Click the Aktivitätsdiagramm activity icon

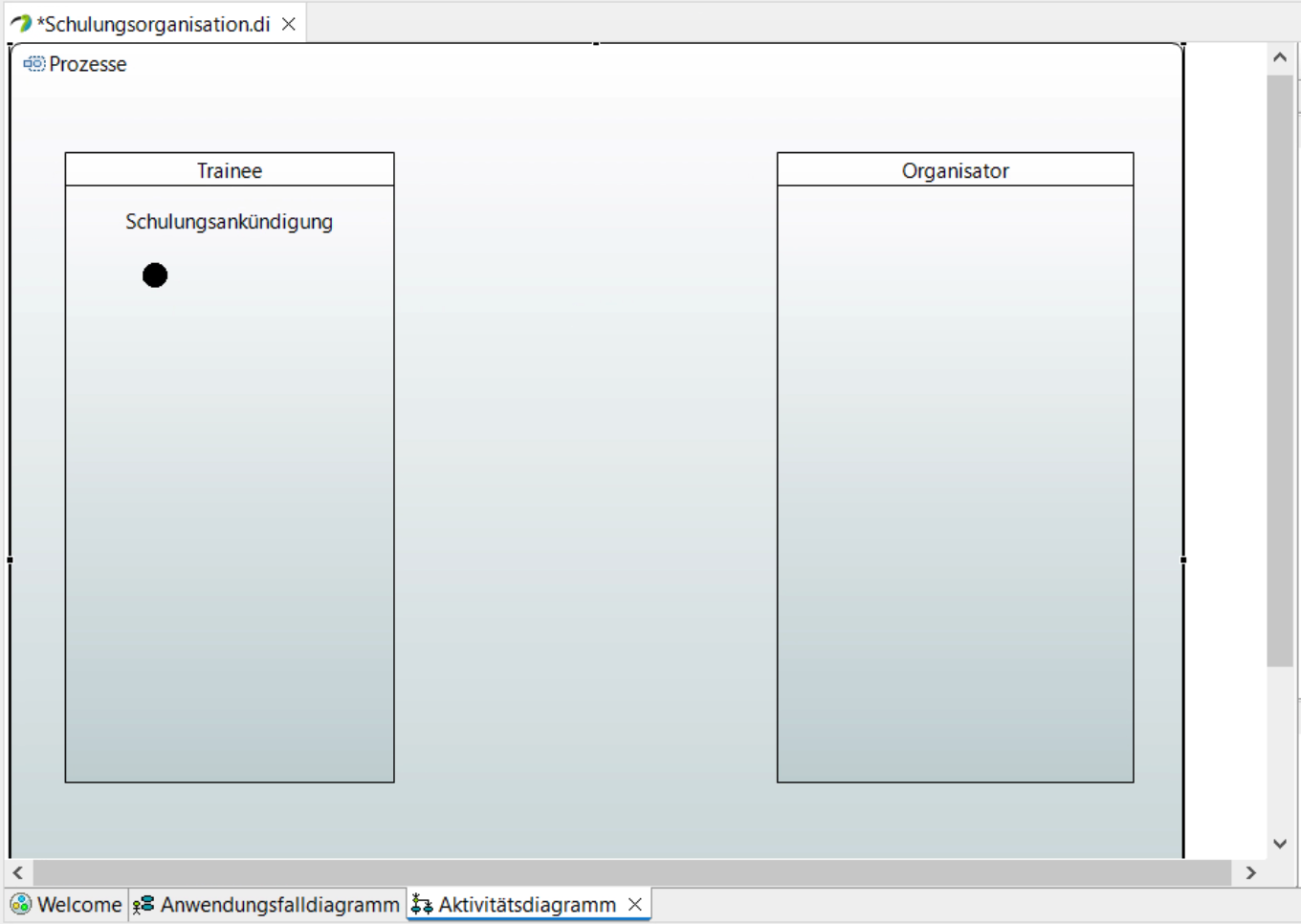pos(422,905)
